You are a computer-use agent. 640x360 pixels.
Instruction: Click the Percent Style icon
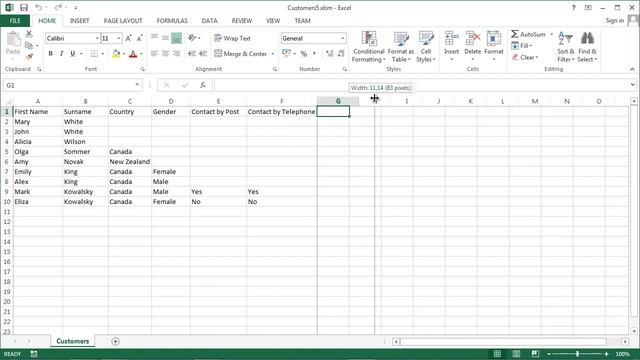pyautogui.click(x=303, y=54)
